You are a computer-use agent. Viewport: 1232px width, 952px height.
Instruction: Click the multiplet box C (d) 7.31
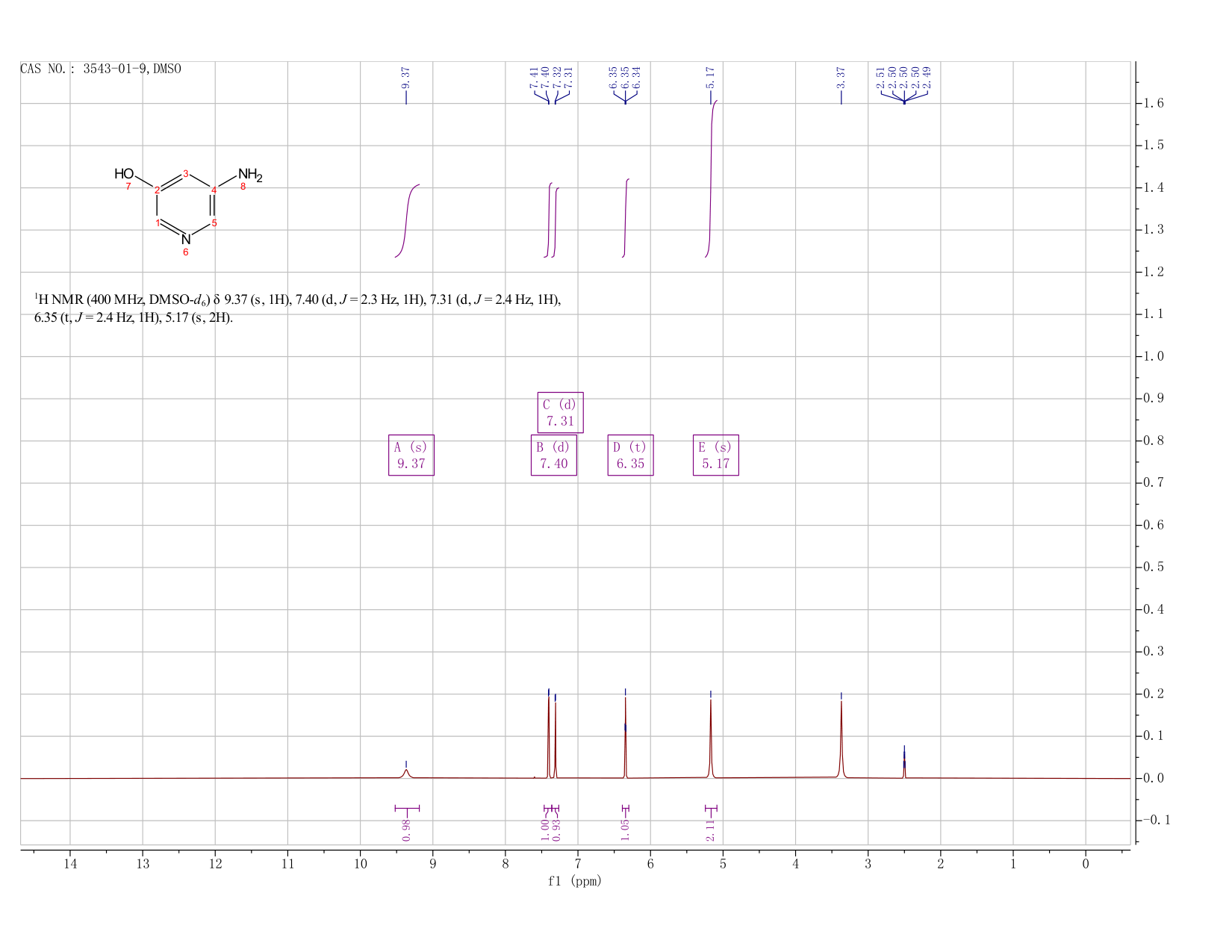point(560,412)
